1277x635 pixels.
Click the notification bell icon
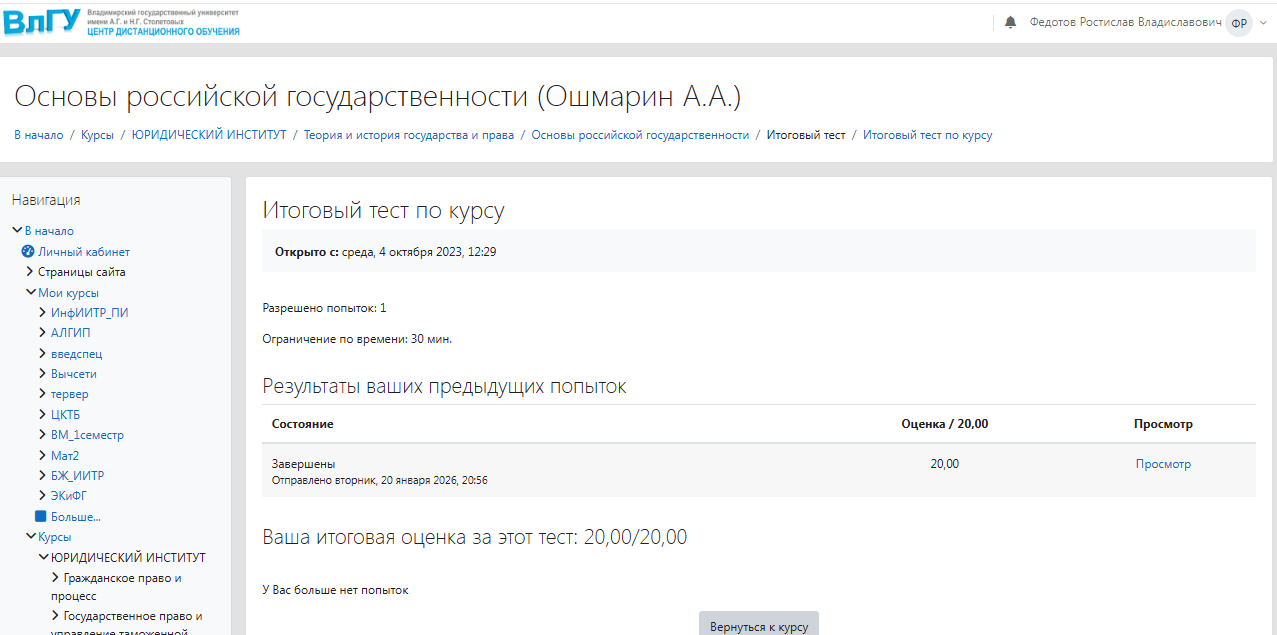pos(1010,22)
